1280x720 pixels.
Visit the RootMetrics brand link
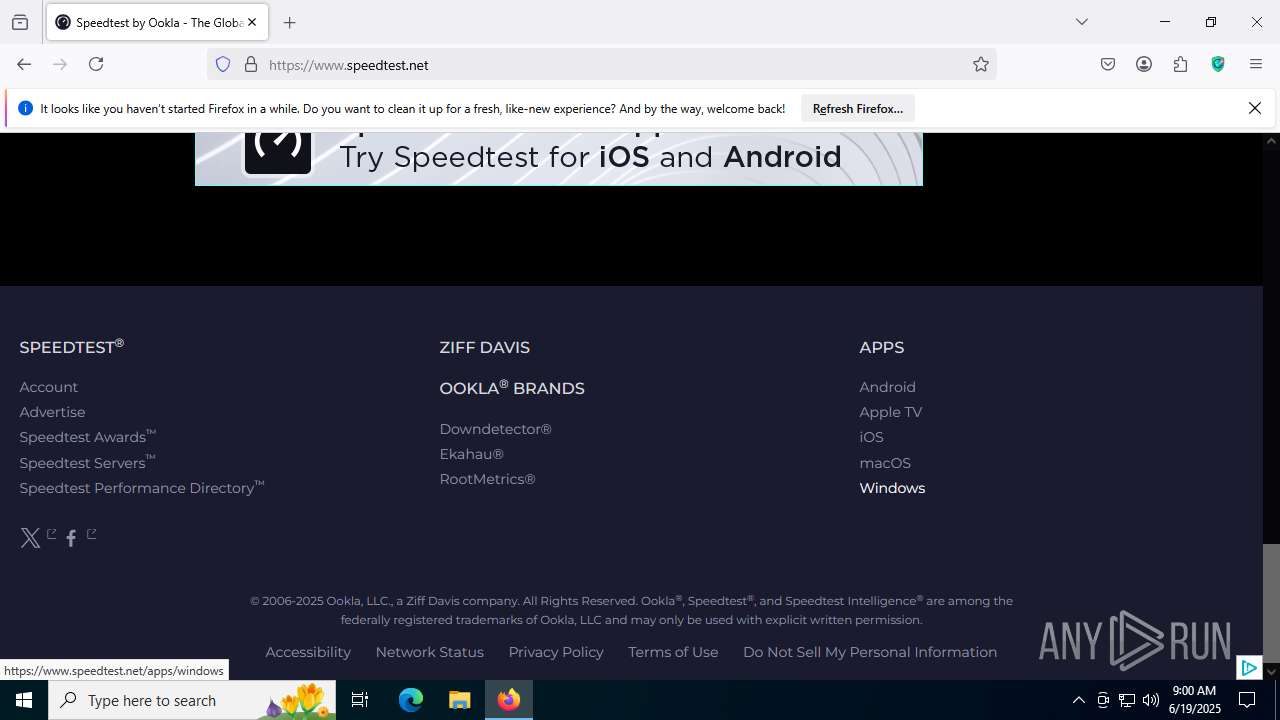[x=487, y=479]
